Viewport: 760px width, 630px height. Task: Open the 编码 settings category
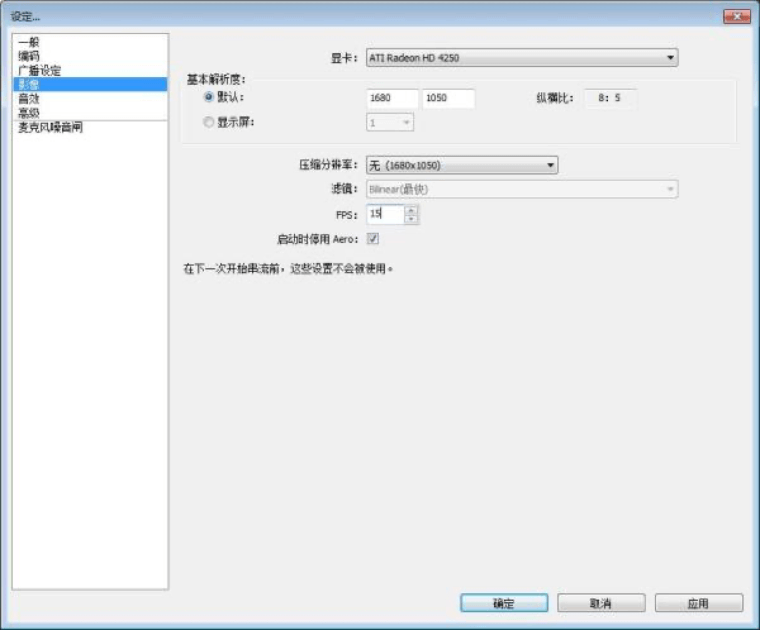click(28, 56)
